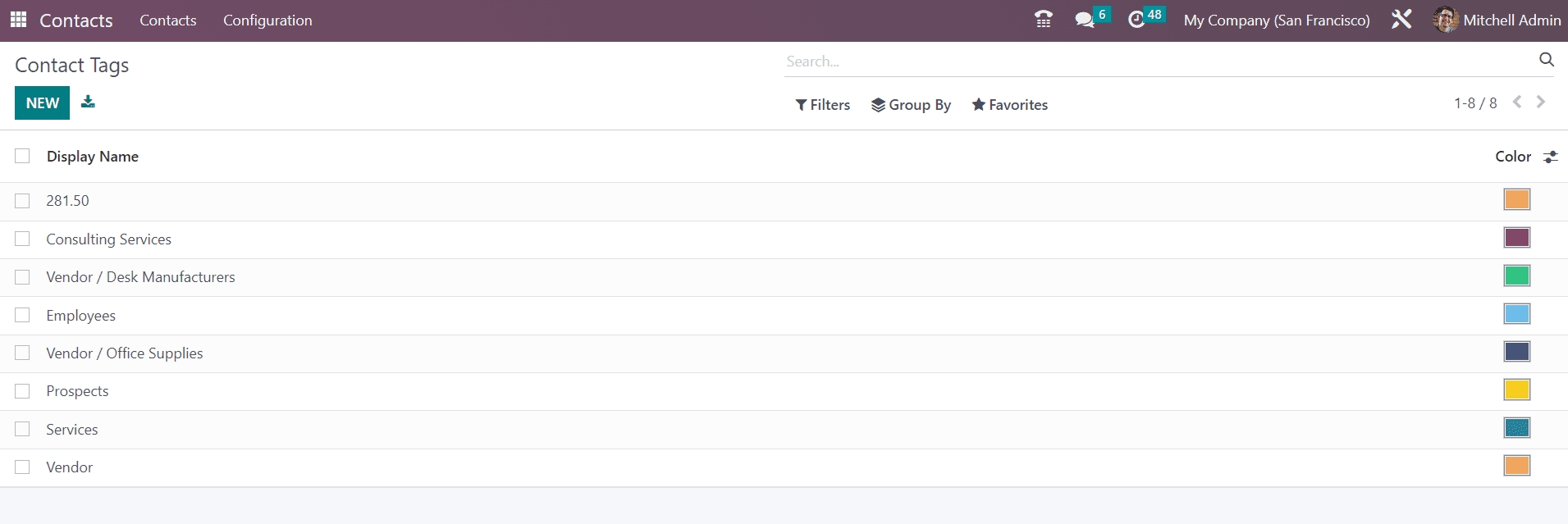Go to next page arrow

(1541, 103)
